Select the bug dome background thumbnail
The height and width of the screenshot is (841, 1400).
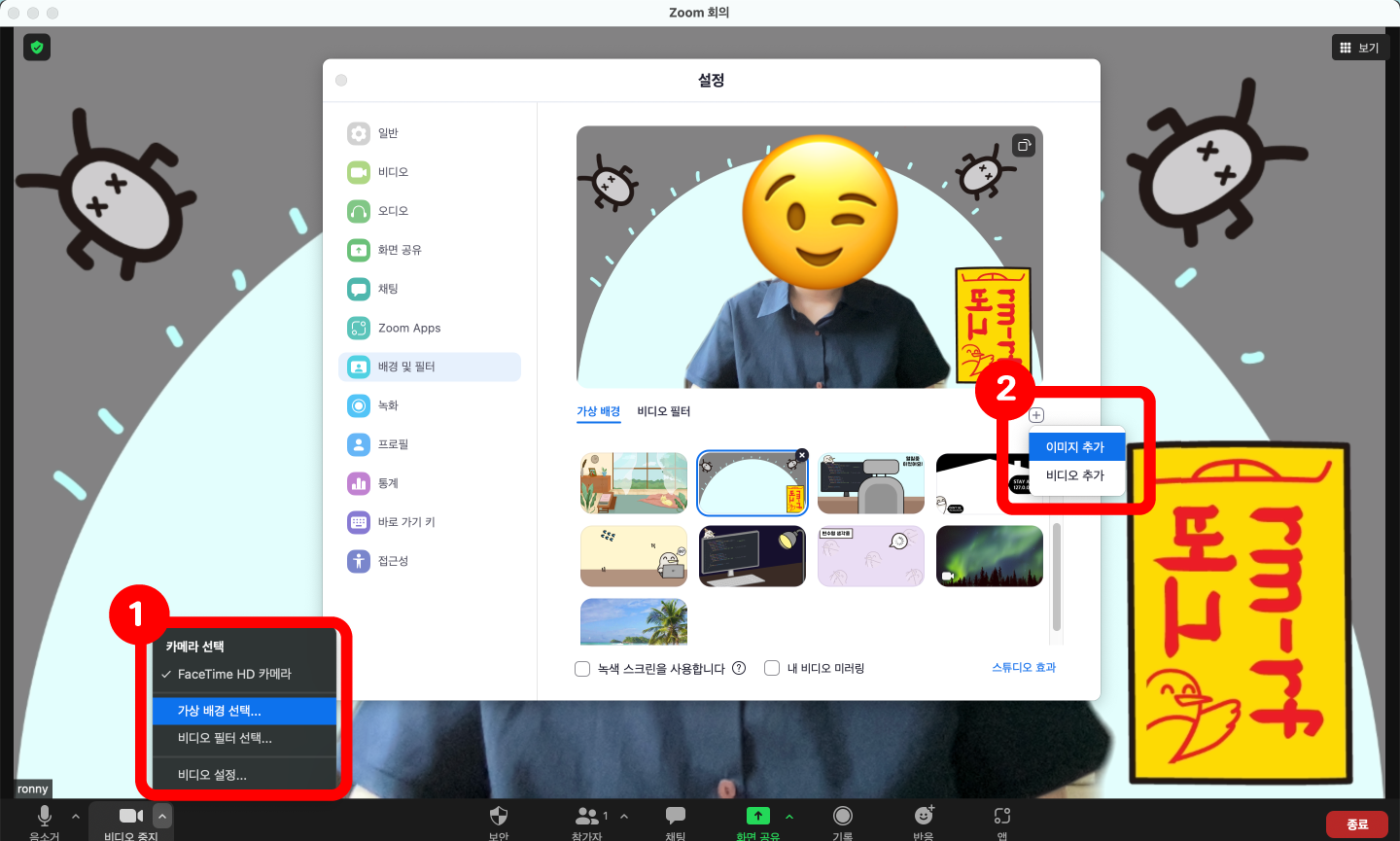(752, 483)
